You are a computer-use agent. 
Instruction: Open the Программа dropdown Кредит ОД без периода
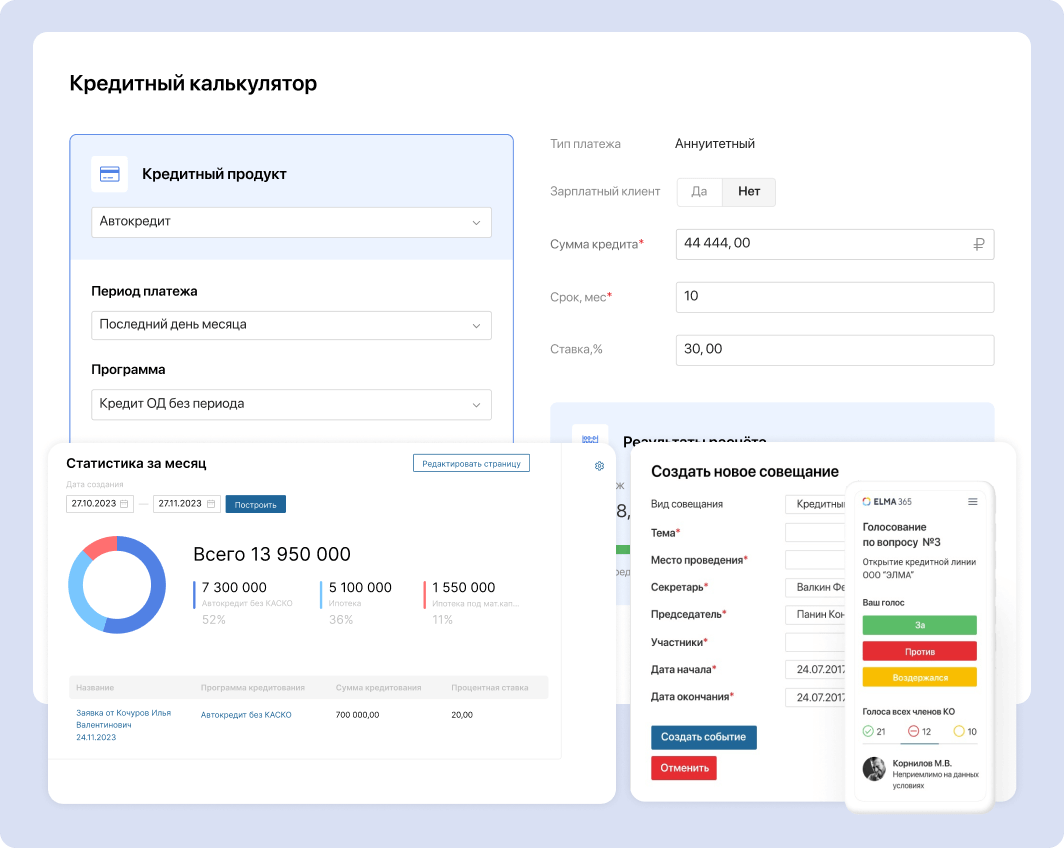tap(291, 404)
